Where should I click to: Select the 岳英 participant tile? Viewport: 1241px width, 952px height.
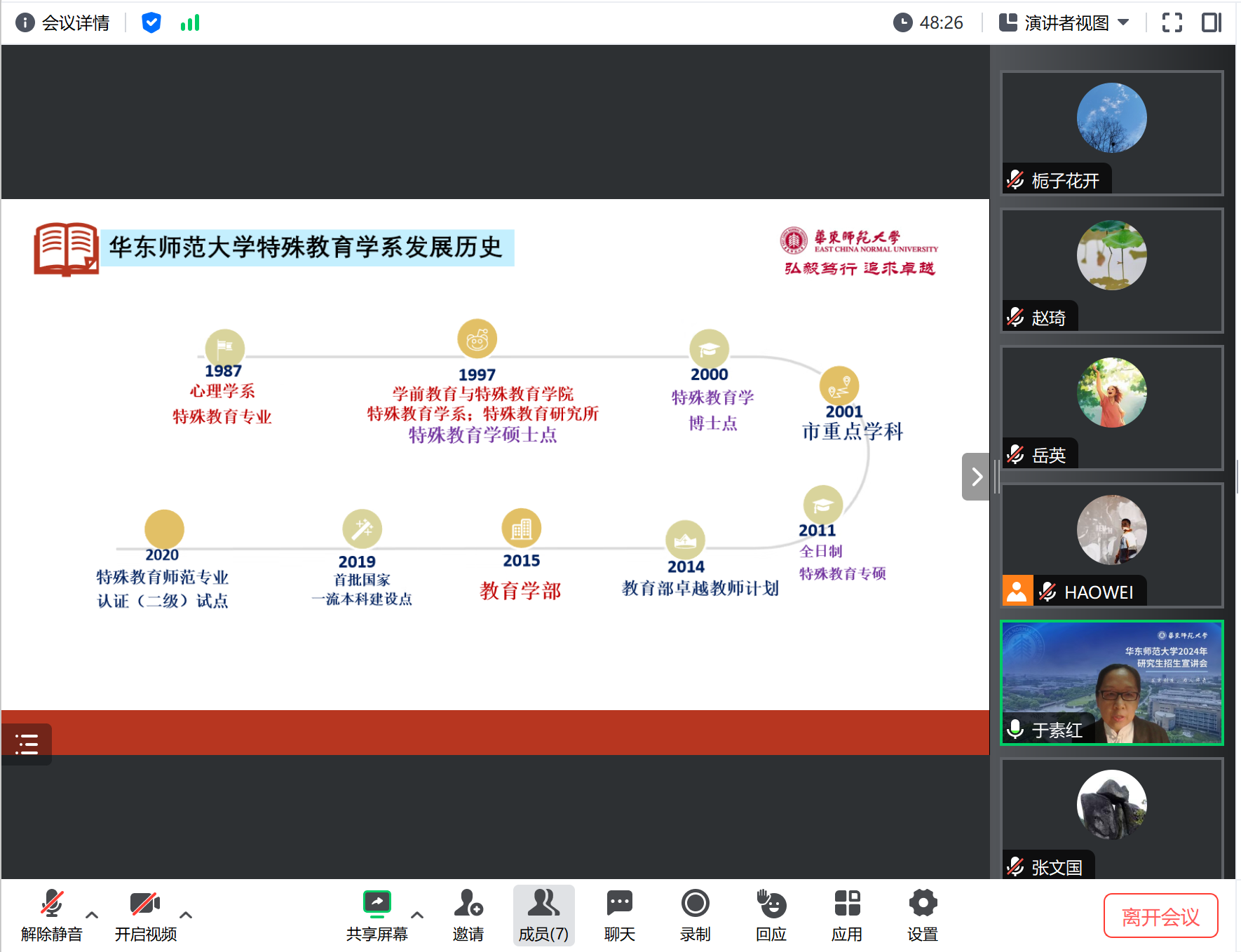(x=1112, y=407)
